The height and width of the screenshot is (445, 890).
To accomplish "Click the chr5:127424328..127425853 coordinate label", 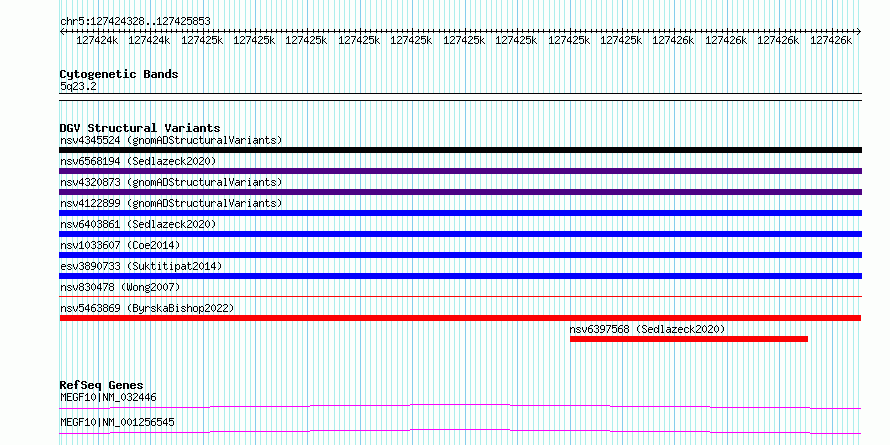I will point(135,21).
